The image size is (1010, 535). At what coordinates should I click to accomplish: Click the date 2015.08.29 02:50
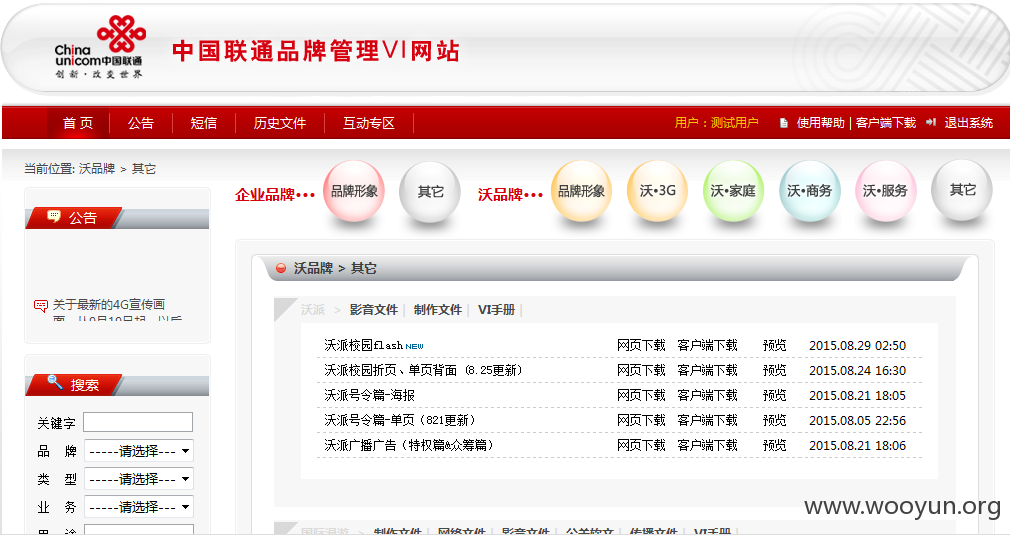[x=857, y=346]
